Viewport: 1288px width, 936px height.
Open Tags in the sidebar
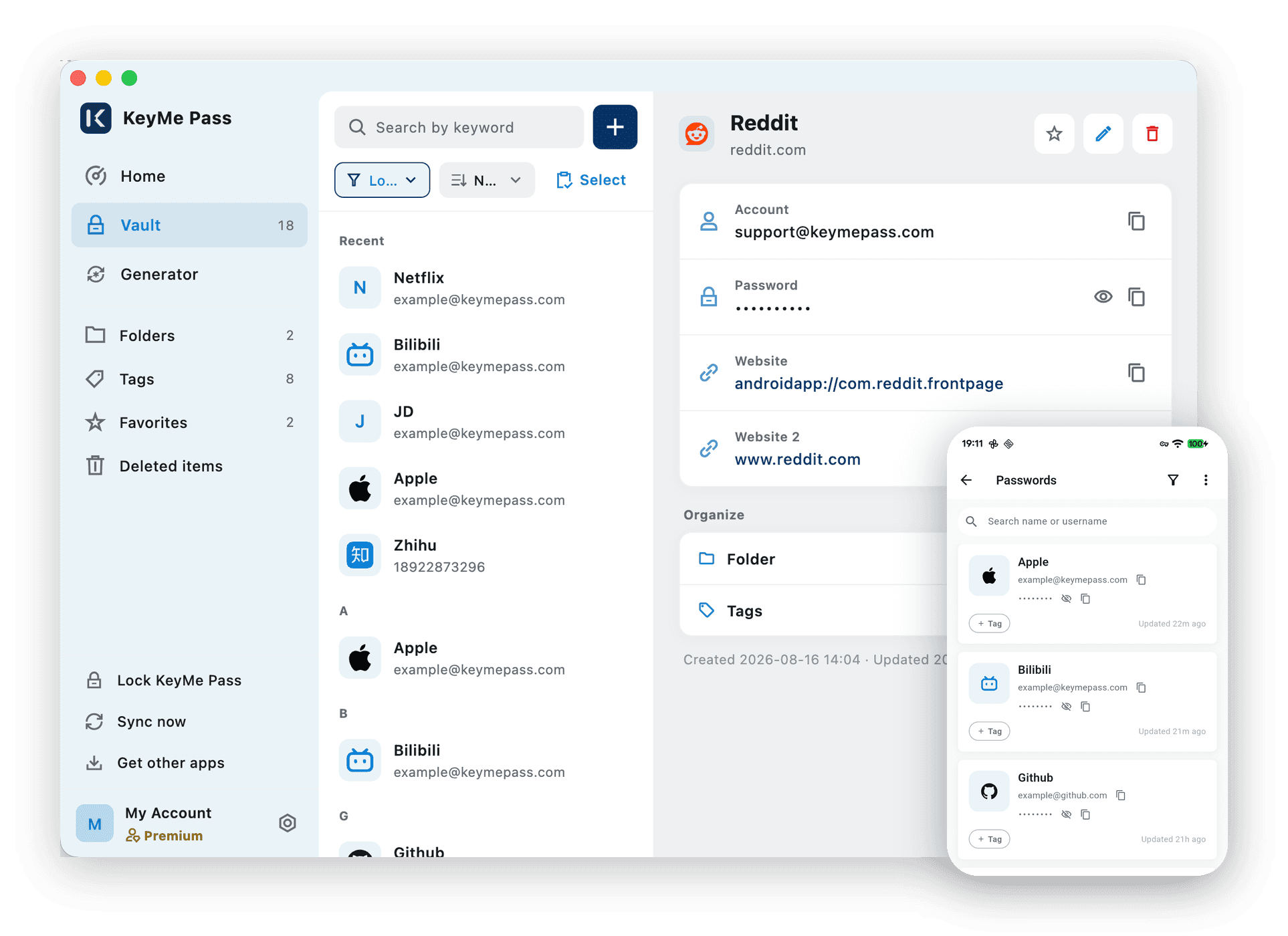tap(189, 379)
